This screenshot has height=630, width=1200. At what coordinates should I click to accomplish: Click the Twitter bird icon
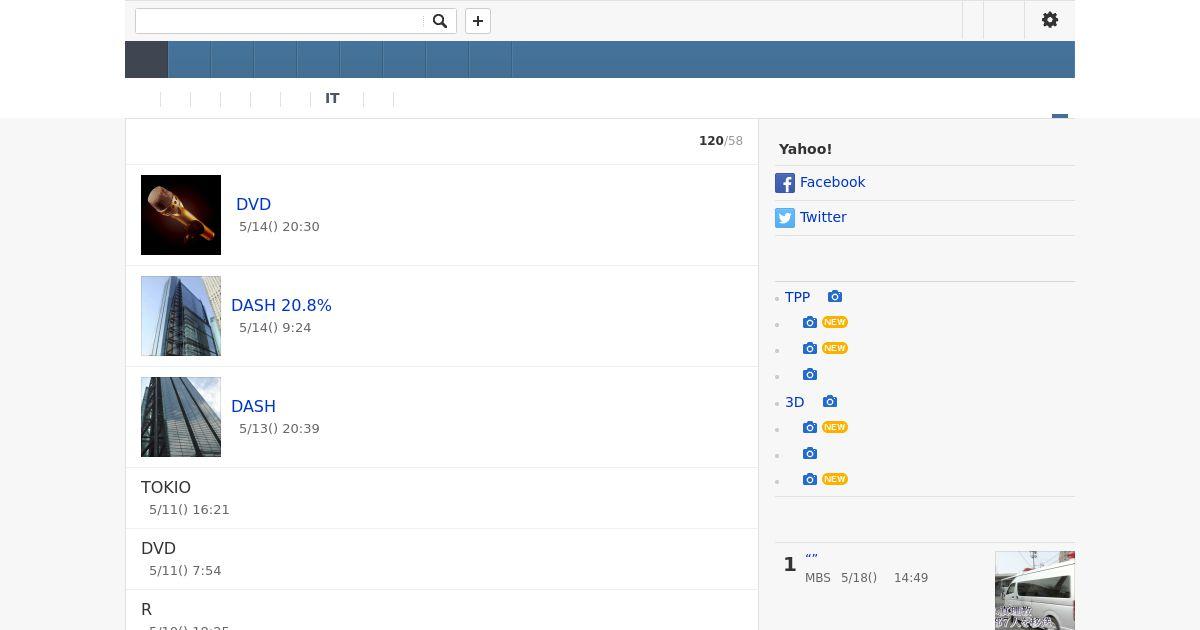click(785, 218)
